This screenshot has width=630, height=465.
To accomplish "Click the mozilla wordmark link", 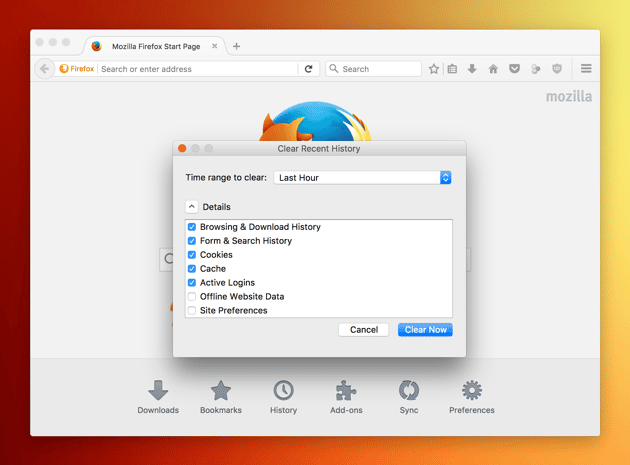I will click(569, 96).
